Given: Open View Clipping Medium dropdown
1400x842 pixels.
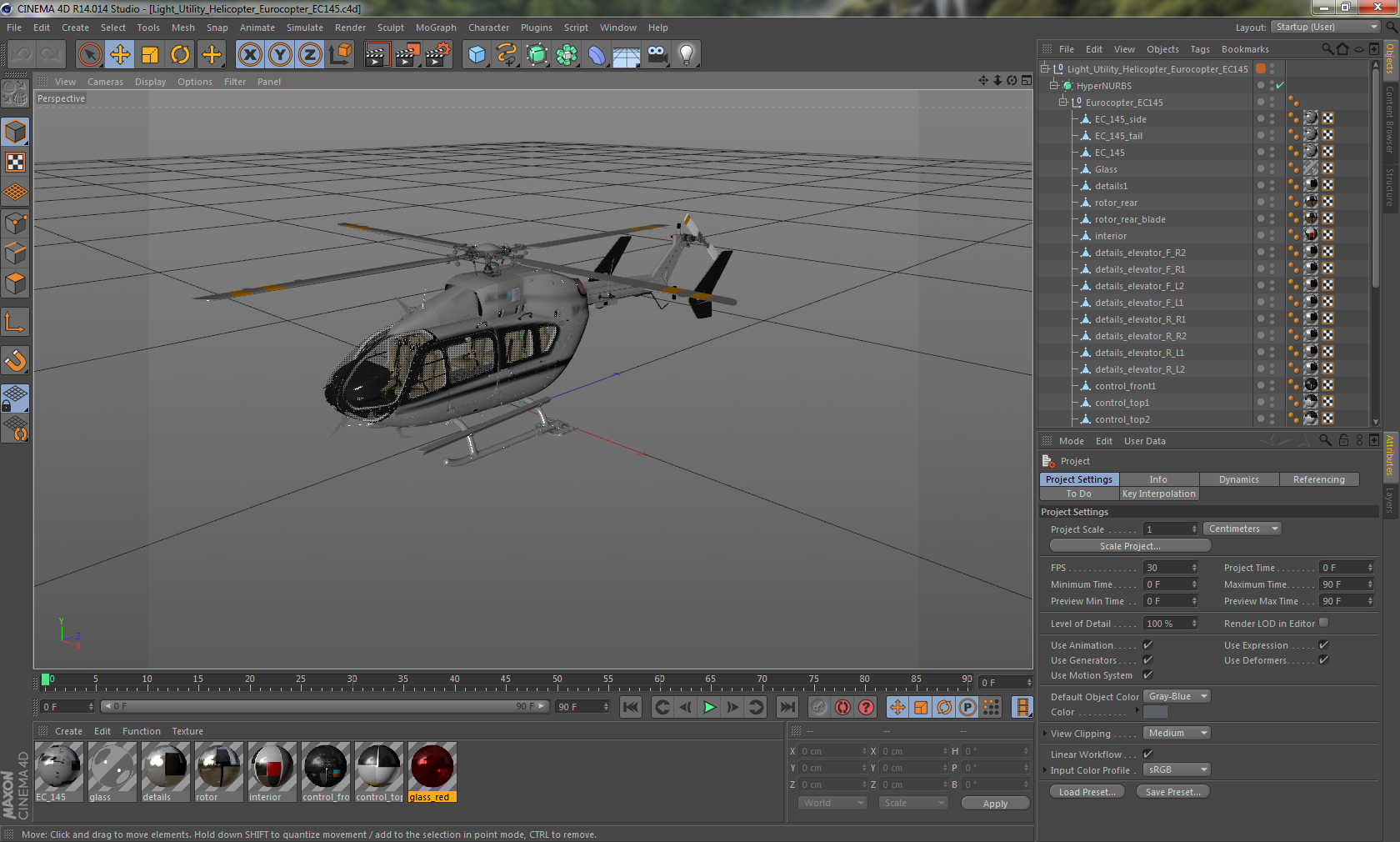Looking at the screenshot, I should [1177, 733].
